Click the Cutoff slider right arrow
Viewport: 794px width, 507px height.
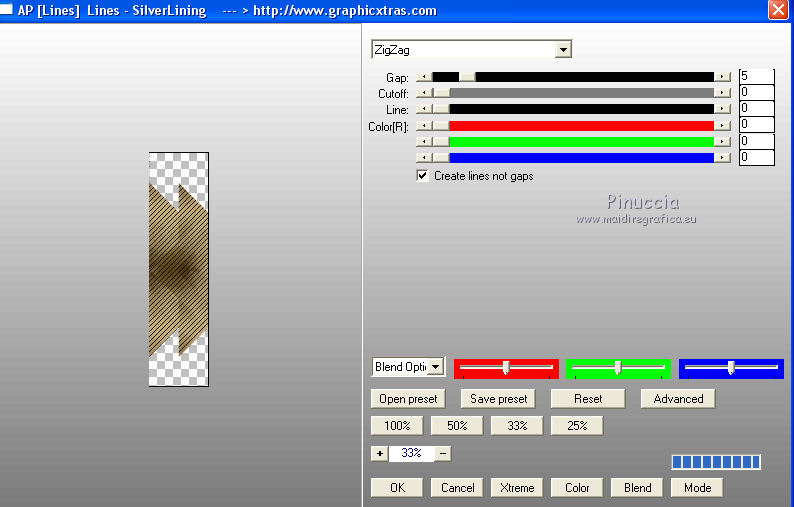(722, 93)
